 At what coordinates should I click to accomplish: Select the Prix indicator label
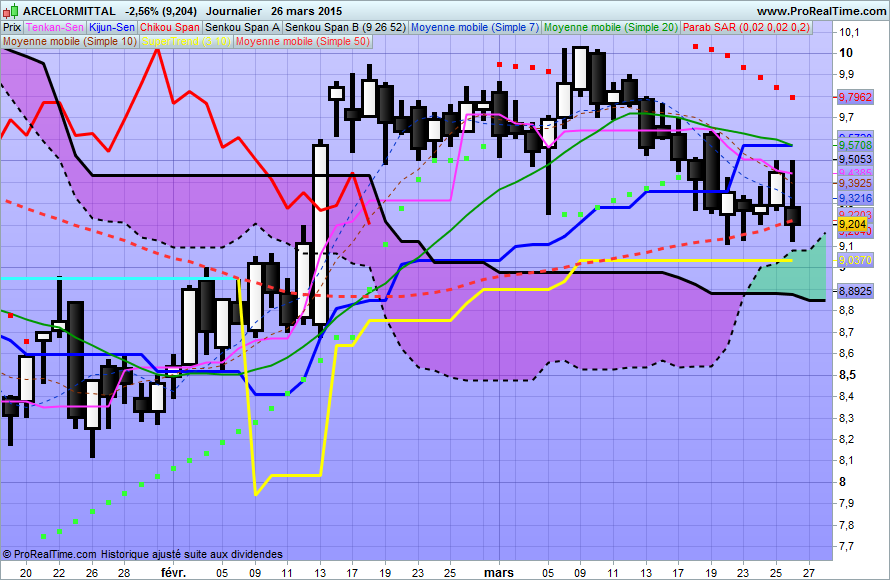point(12,27)
